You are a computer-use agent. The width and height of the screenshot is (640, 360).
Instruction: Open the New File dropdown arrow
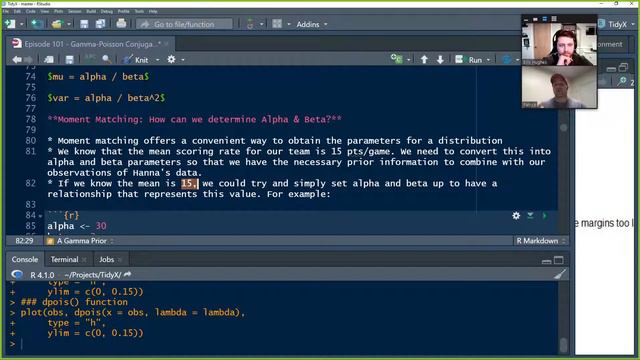click(21, 24)
